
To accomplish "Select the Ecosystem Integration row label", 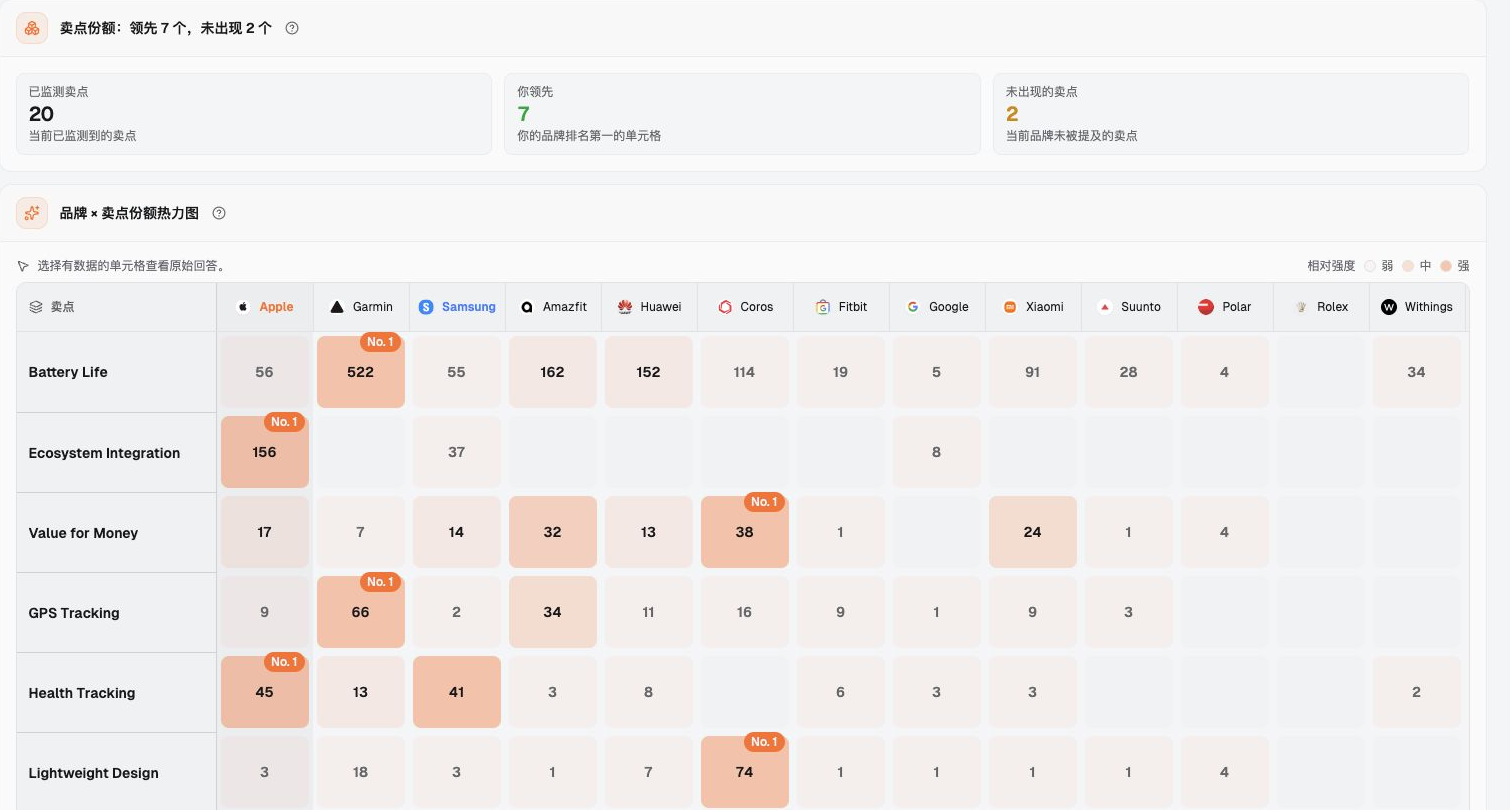I will (104, 453).
